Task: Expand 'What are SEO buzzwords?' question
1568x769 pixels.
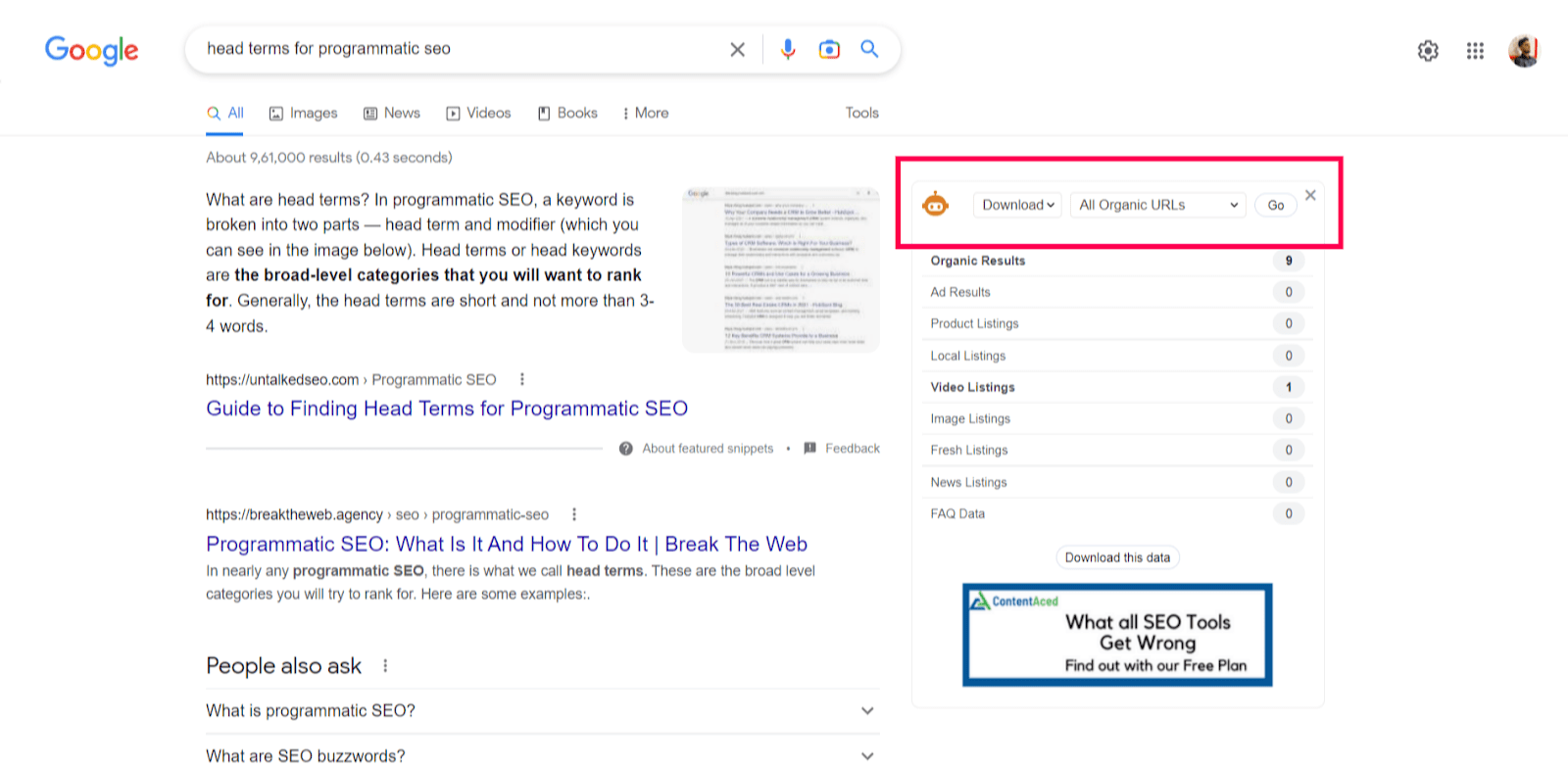Action: 543,756
